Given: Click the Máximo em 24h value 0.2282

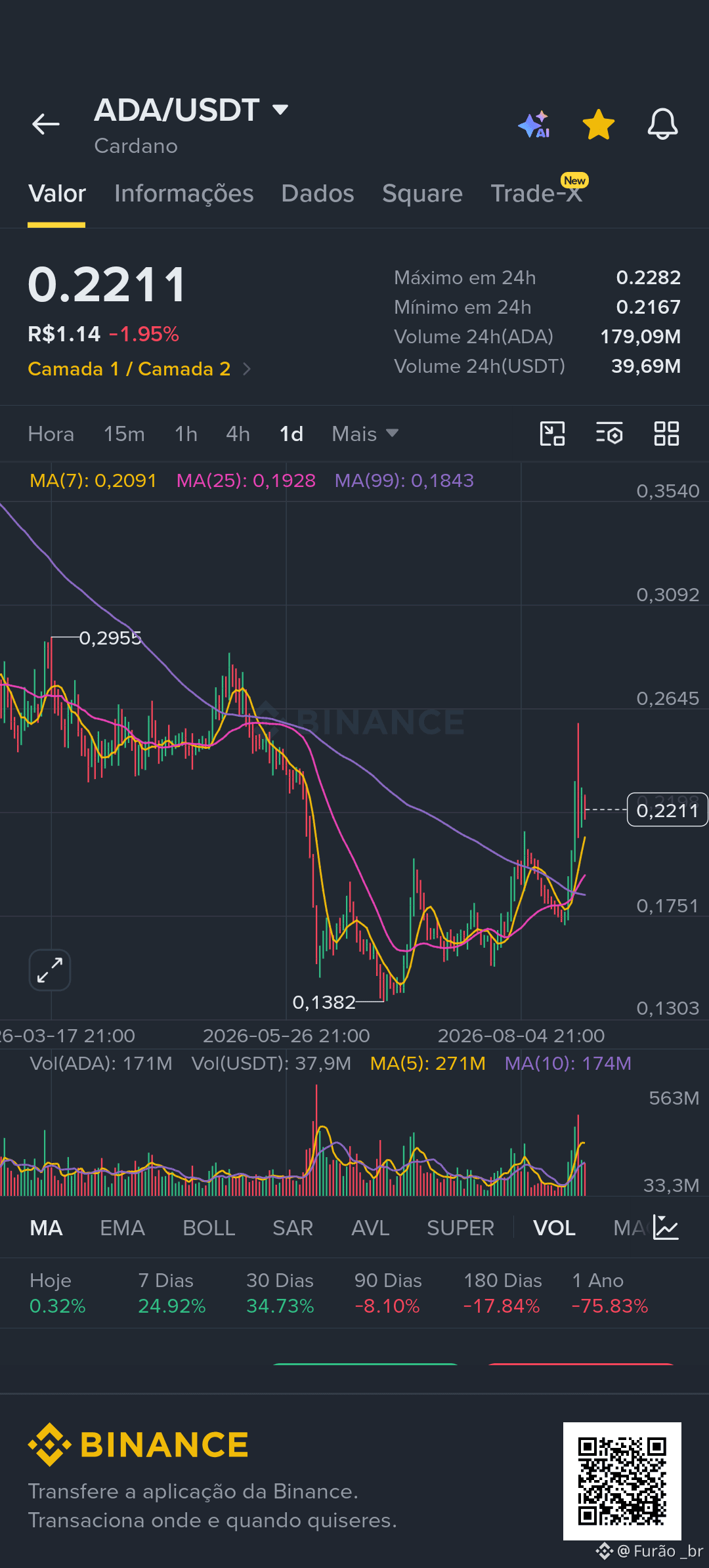Looking at the screenshot, I should point(648,278).
